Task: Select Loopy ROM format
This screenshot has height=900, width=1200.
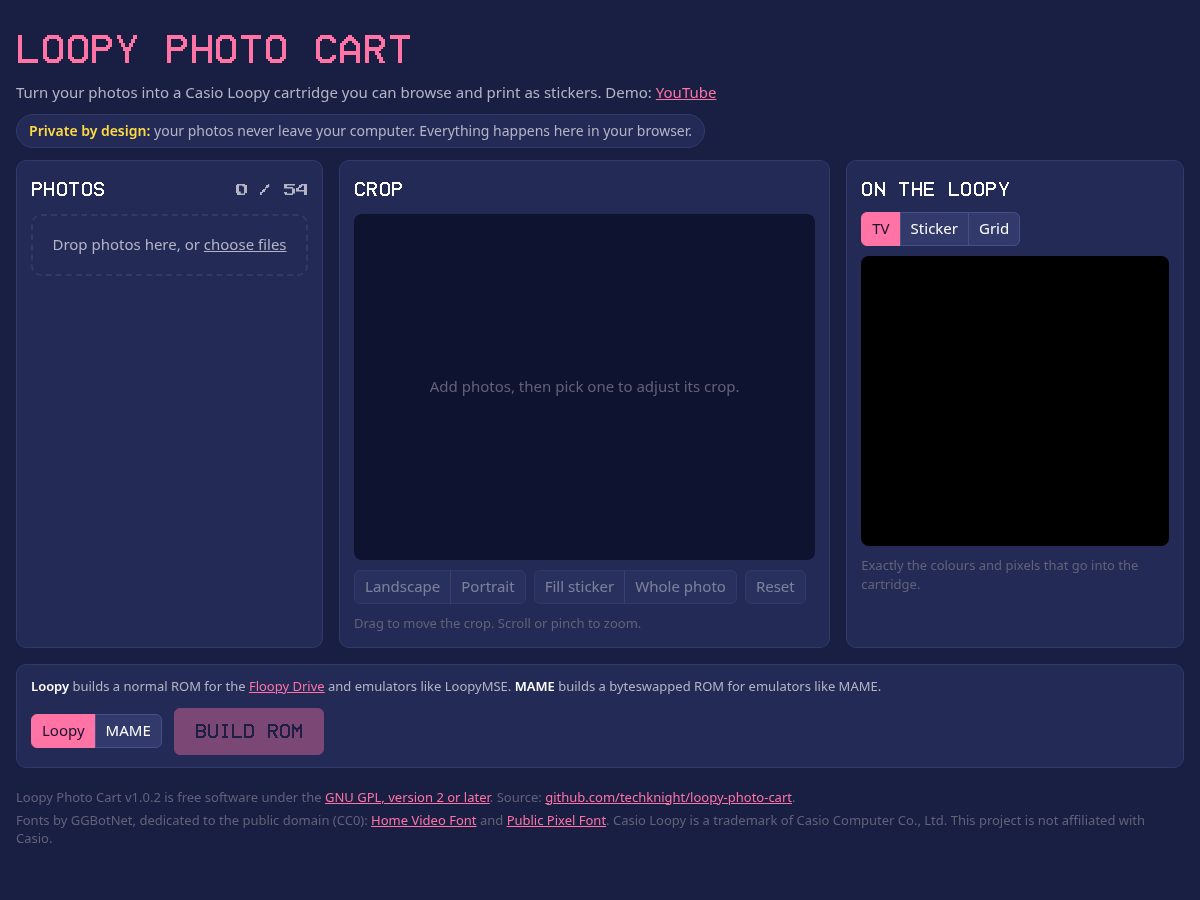Action: 63,731
